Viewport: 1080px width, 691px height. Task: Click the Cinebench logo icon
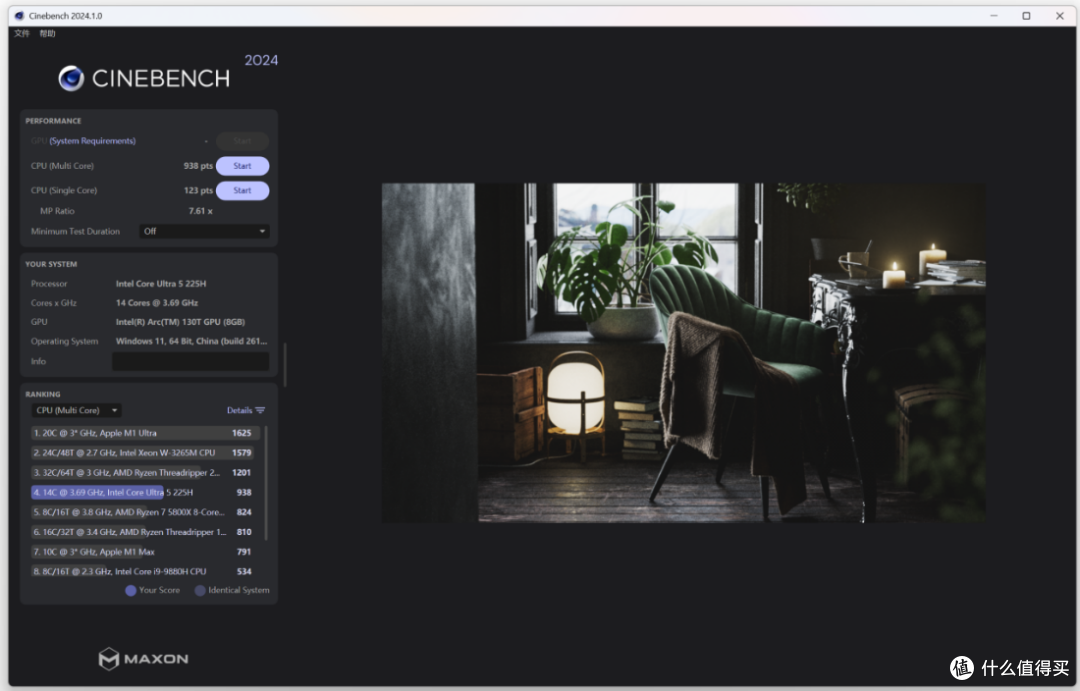click(x=71, y=79)
